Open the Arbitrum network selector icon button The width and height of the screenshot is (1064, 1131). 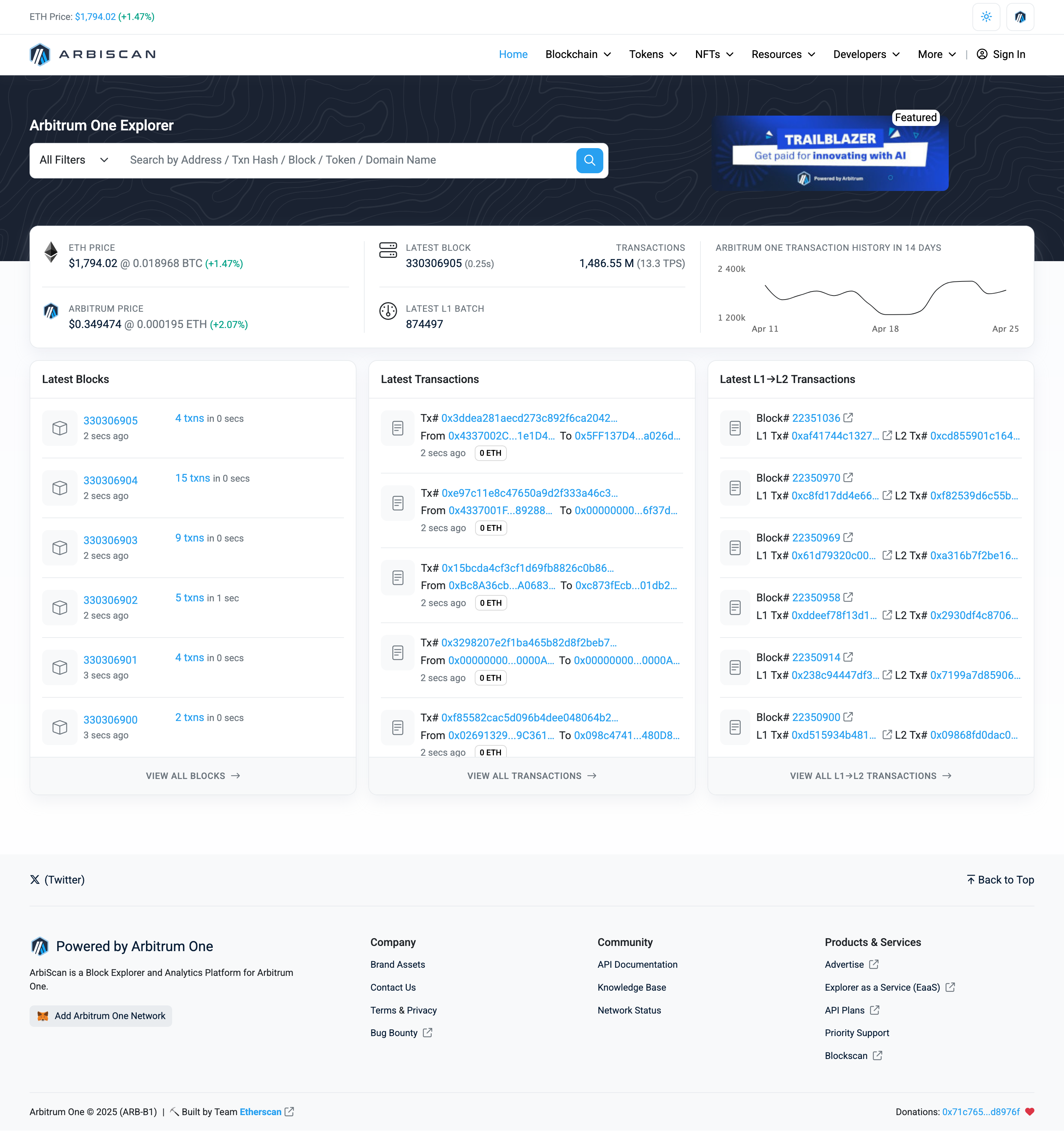click(x=1020, y=17)
